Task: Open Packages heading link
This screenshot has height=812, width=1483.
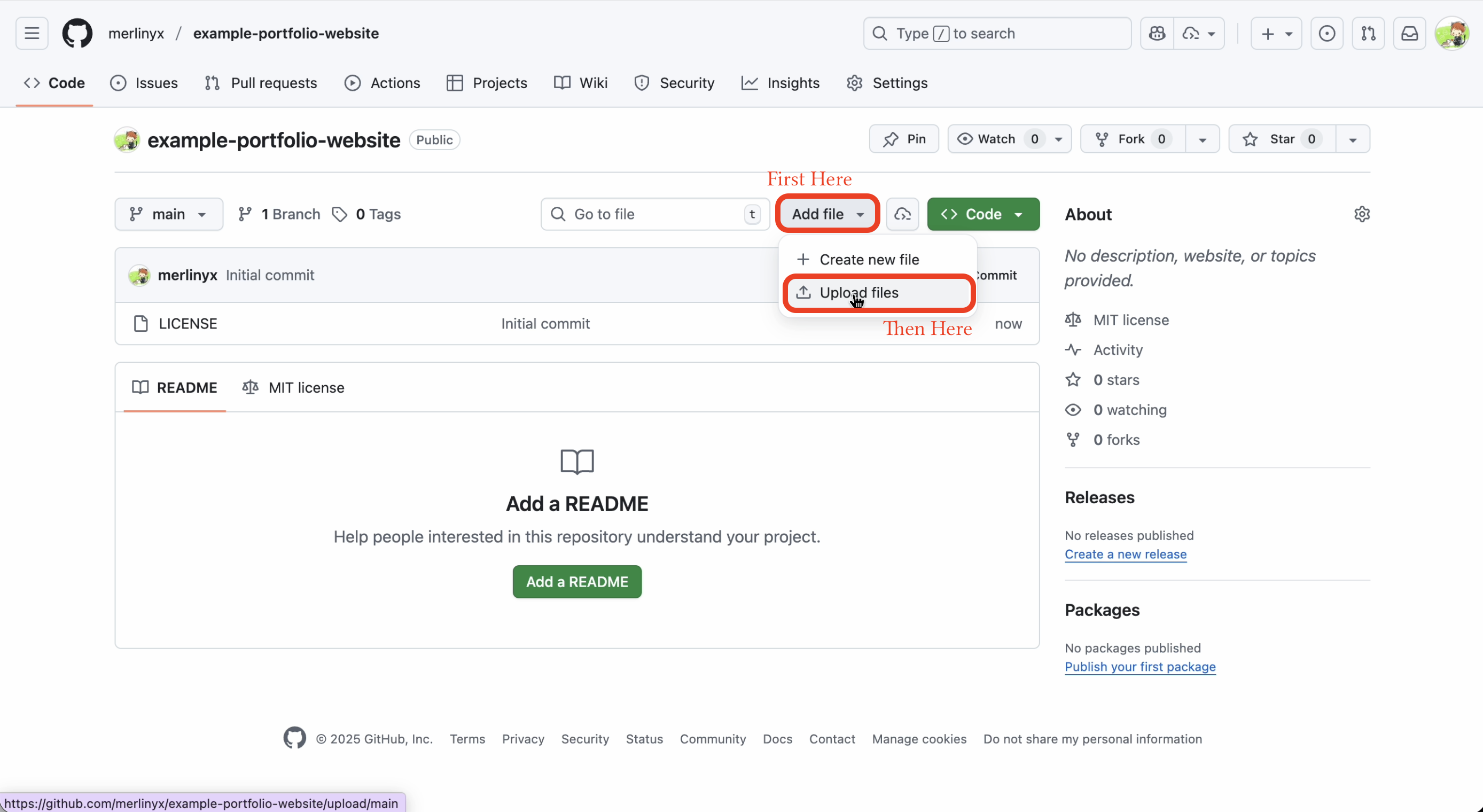Action: [x=1102, y=610]
